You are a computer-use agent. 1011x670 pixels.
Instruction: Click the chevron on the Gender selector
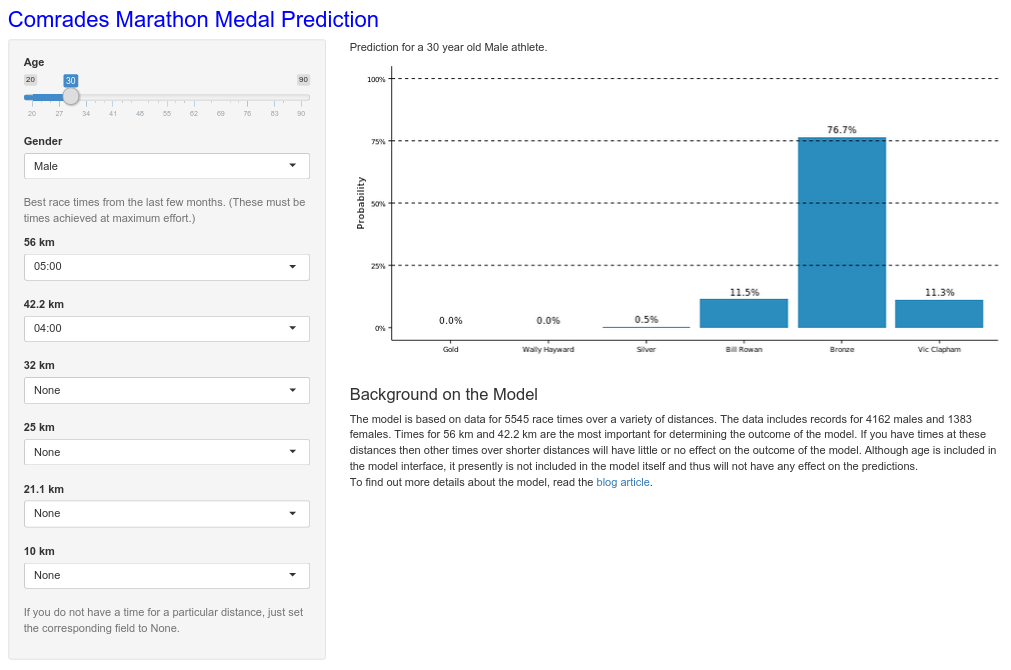pyautogui.click(x=293, y=166)
